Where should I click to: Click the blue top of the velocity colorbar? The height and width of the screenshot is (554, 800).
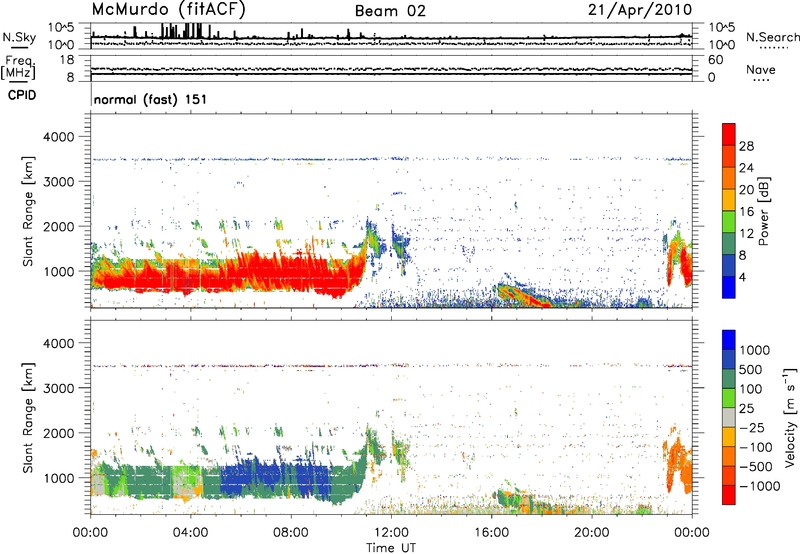coord(729,340)
